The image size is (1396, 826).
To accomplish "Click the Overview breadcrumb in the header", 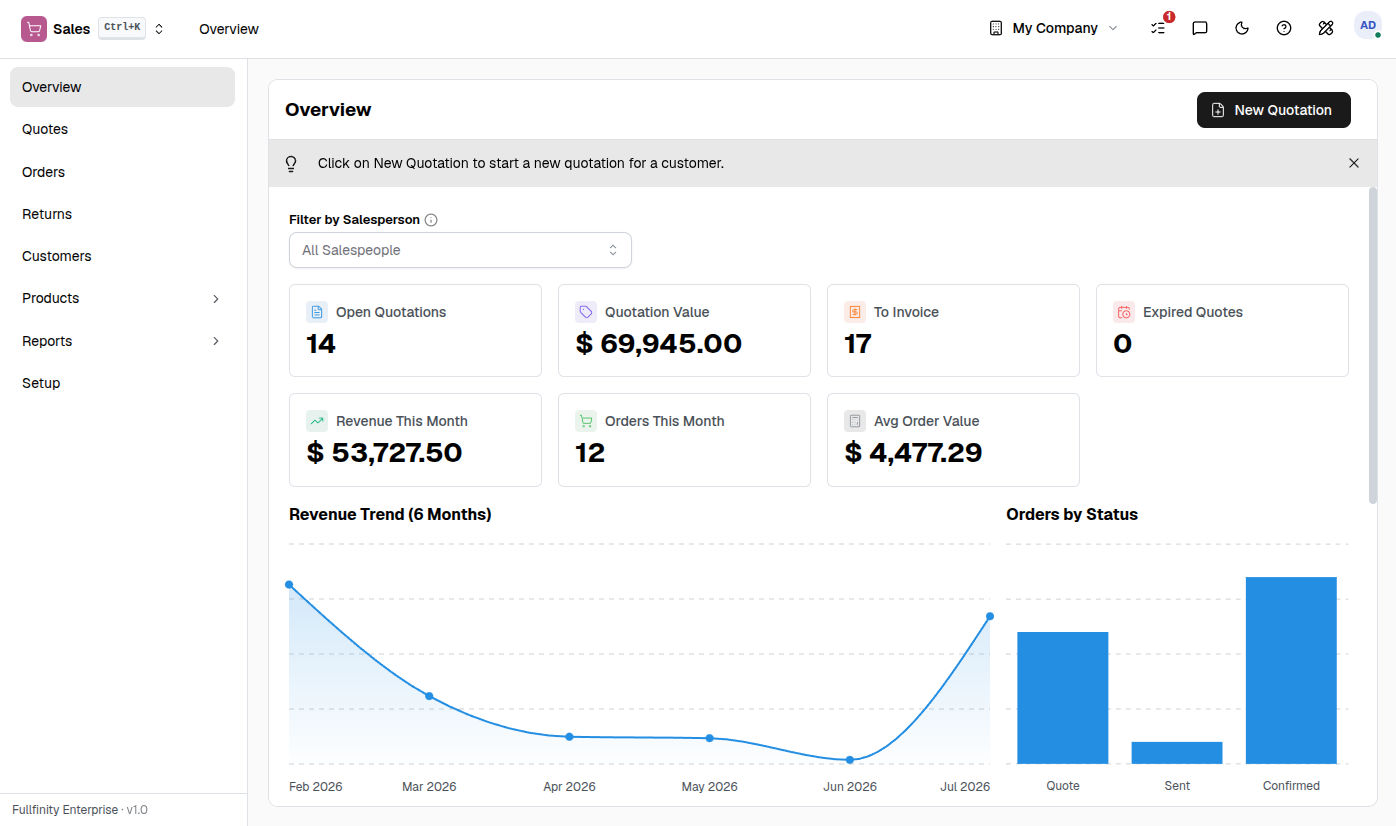I will [x=229, y=29].
